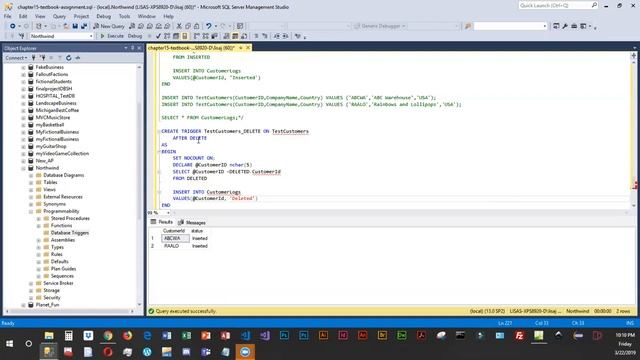Click the Save file icon
The image size is (640, 360).
click(x=75, y=26)
